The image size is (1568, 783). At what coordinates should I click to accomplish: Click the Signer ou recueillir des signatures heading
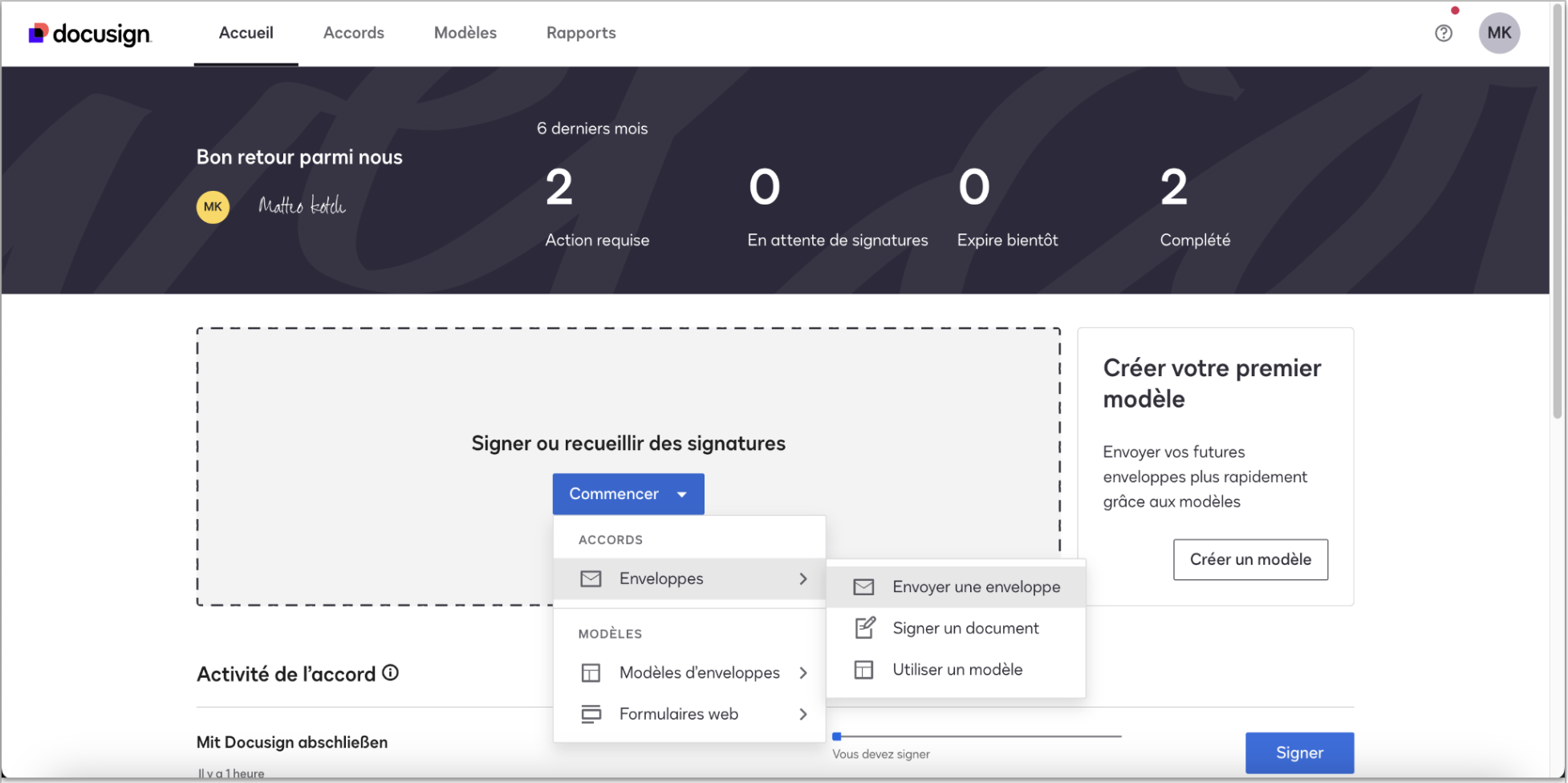point(628,444)
